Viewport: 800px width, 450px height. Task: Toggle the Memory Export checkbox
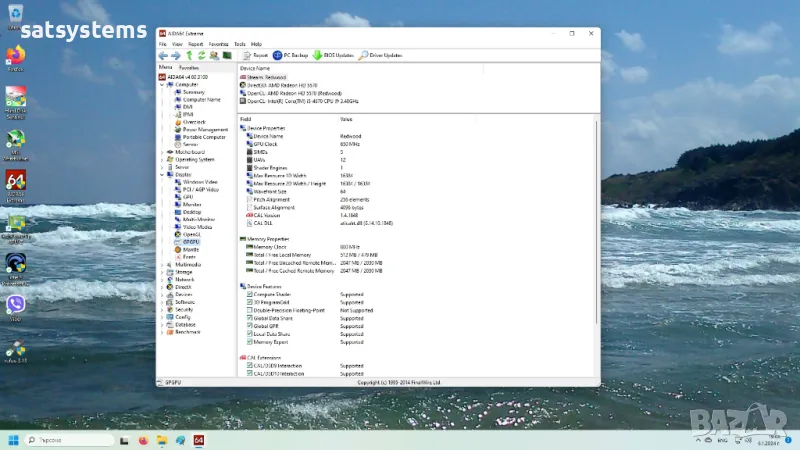click(x=250, y=342)
